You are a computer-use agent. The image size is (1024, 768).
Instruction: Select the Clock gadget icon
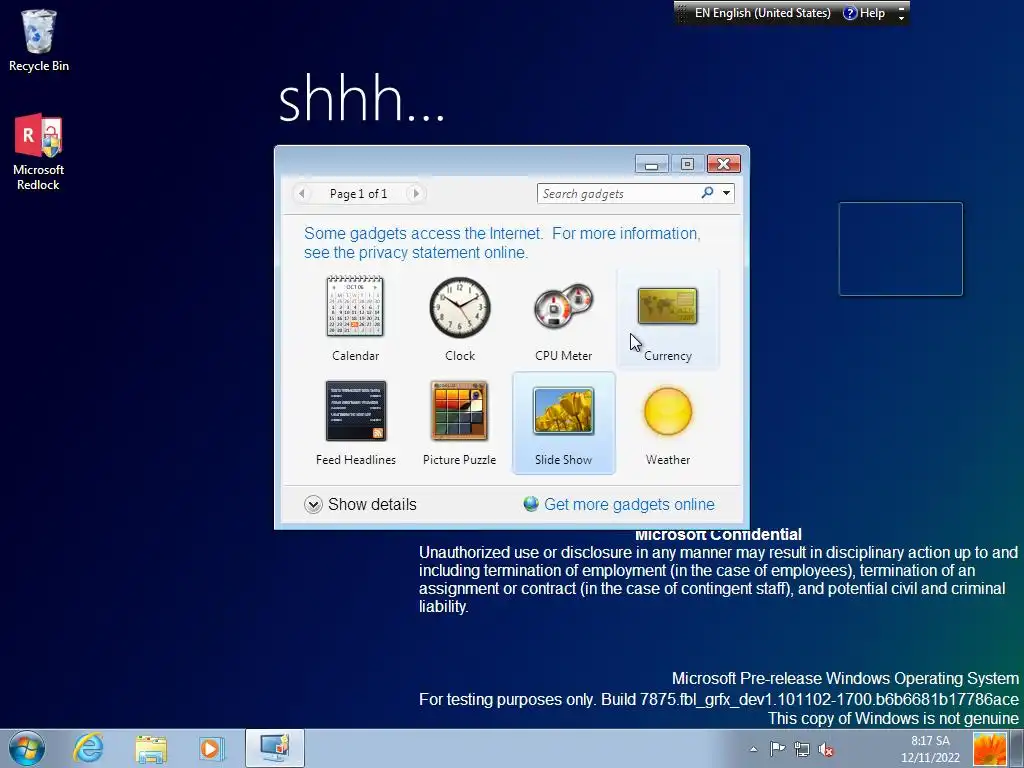[x=460, y=307]
